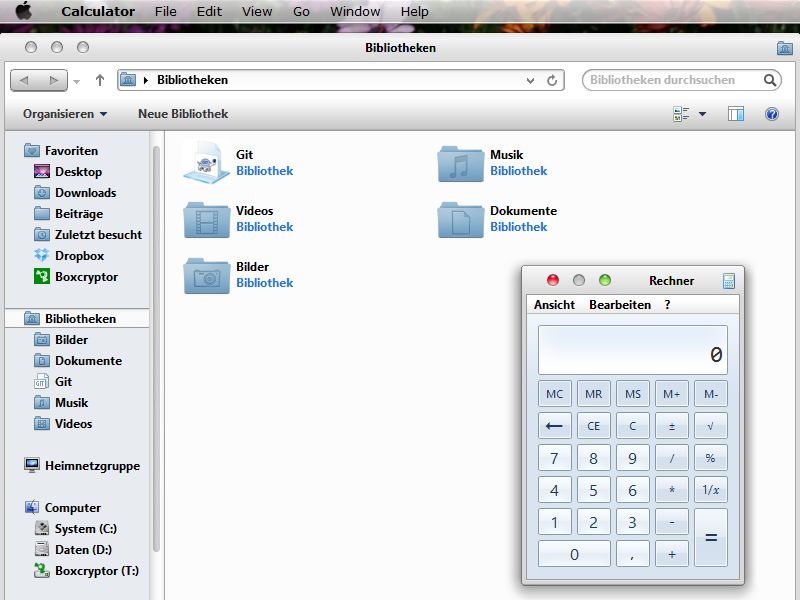Change view layout icon in toolbar
Image resolution: width=800 pixels, height=600 pixels.
(x=681, y=114)
